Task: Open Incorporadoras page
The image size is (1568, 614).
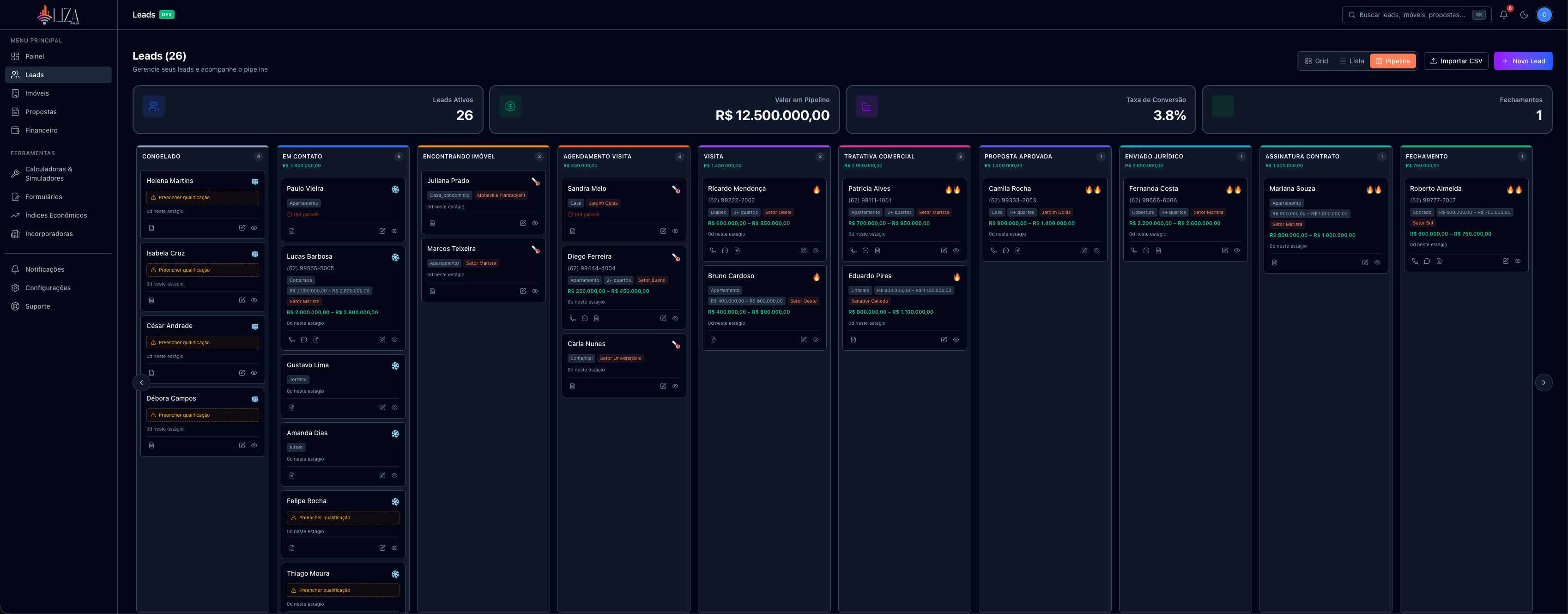Action: click(x=59, y=234)
